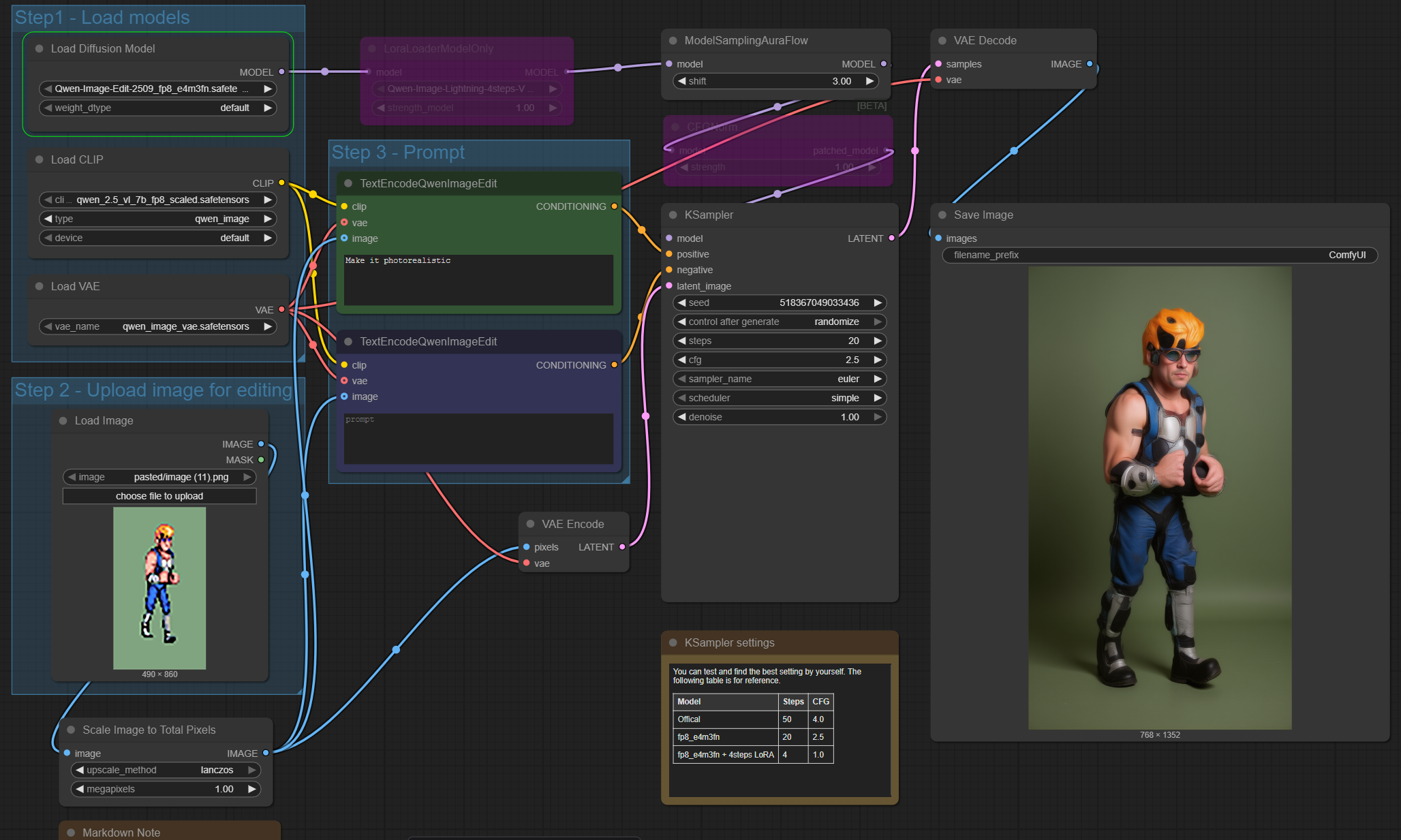1401x840 pixels.
Task: Open control after generate randomize dropdown
Action: (x=780, y=322)
